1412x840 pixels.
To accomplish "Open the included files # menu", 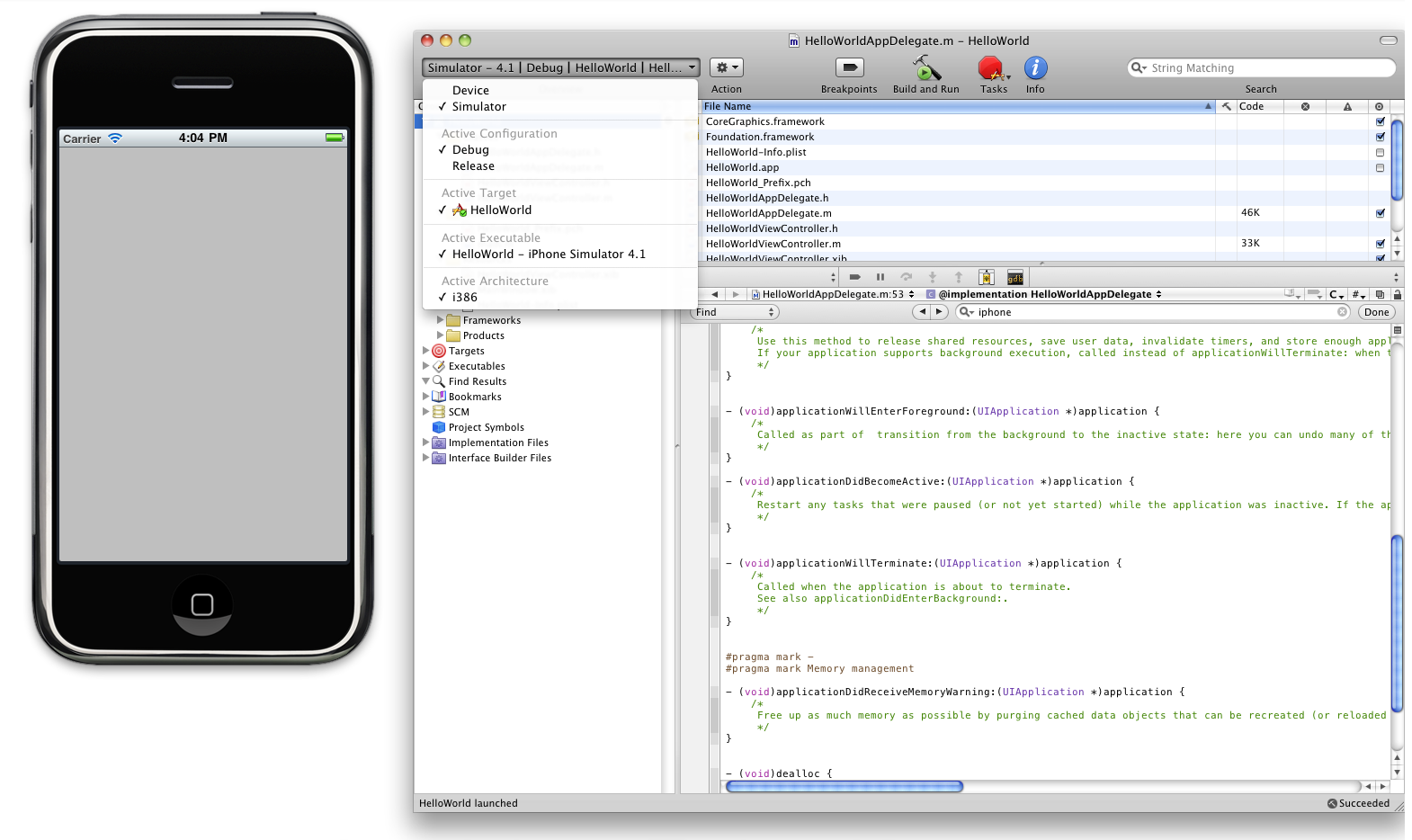I will (1359, 294).
